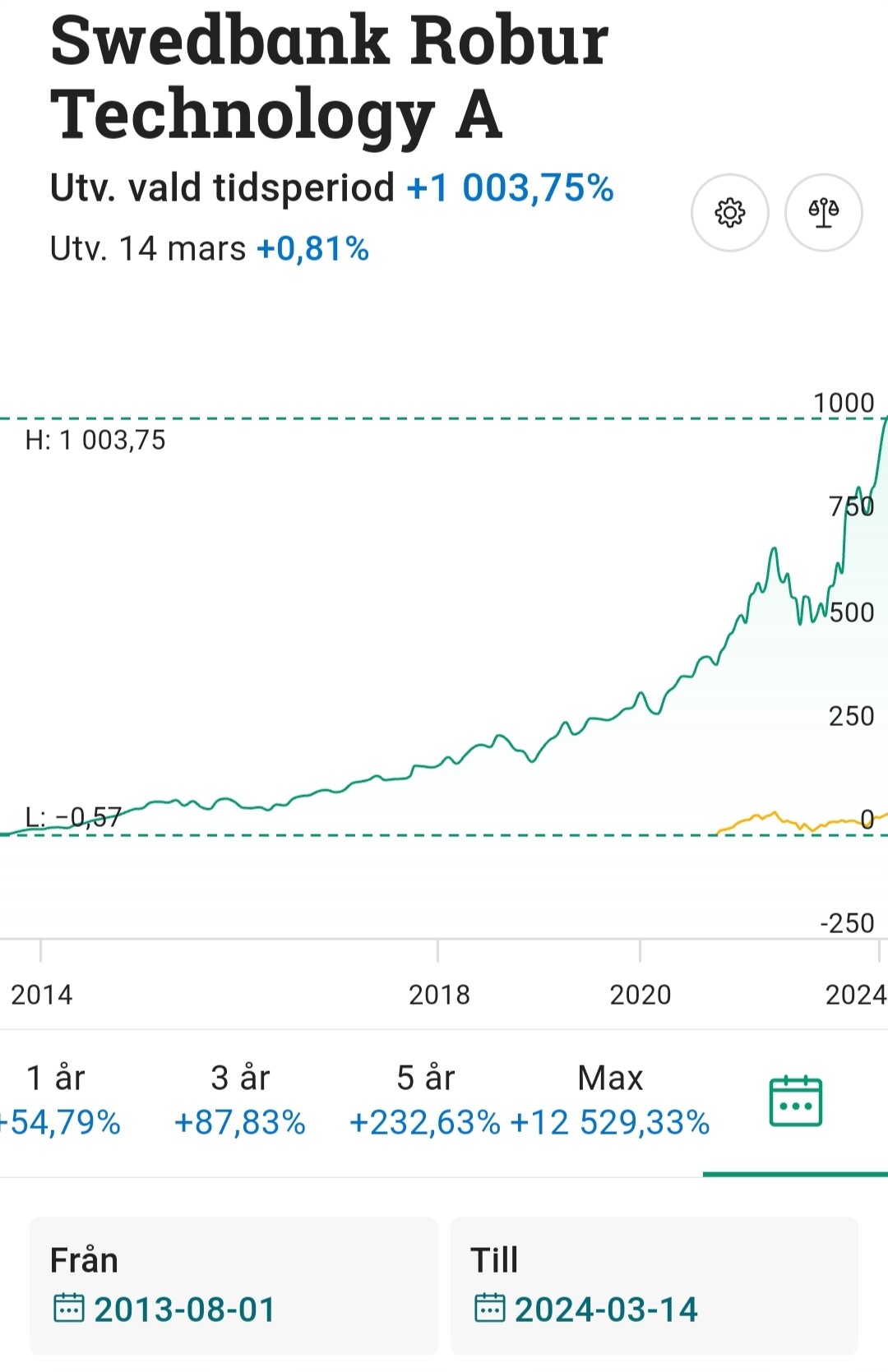Image resolution: width=888 pixels, height=1372 pixels.
Task: Tap the L: -0,57 low label
Action: (73, 817)
